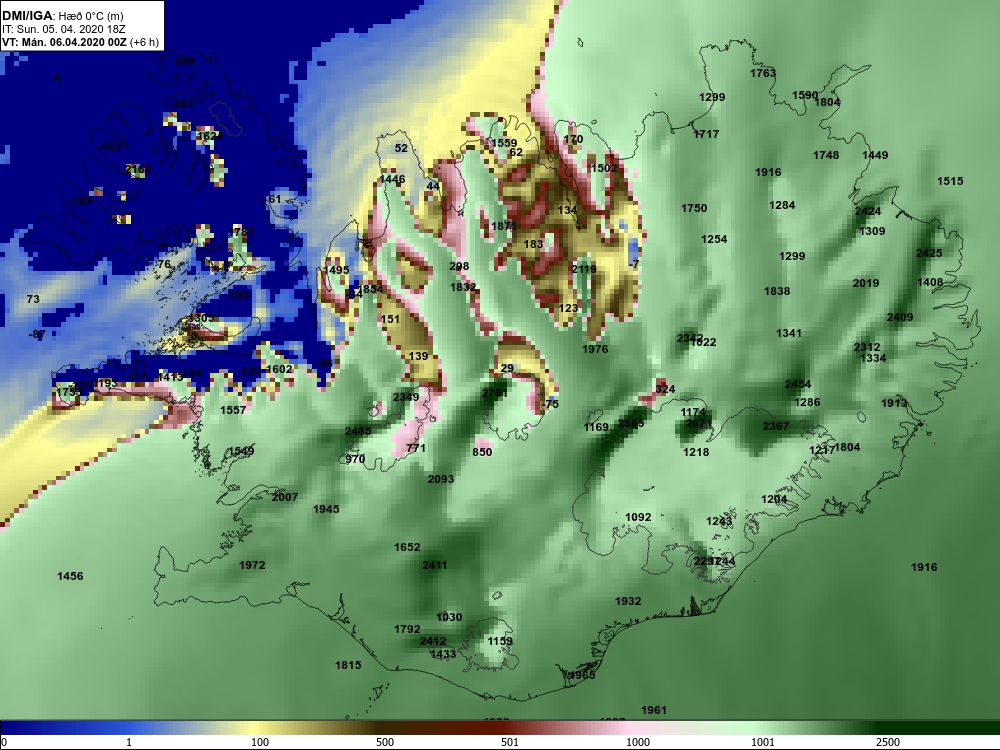
Task: Click the legend label "500"
Action: [x=385, y=742]
